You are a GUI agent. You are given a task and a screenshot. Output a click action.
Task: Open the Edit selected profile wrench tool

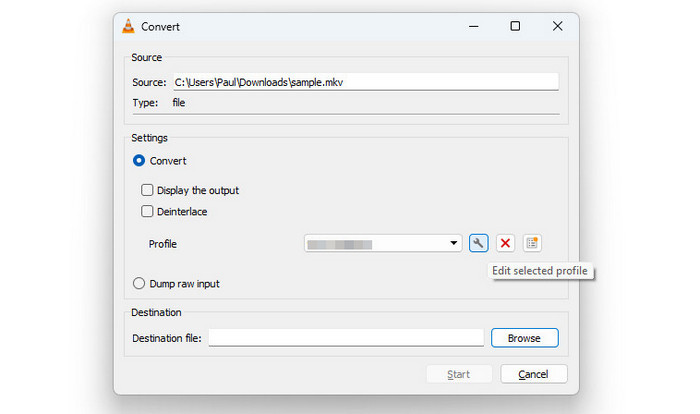point(478,243)
